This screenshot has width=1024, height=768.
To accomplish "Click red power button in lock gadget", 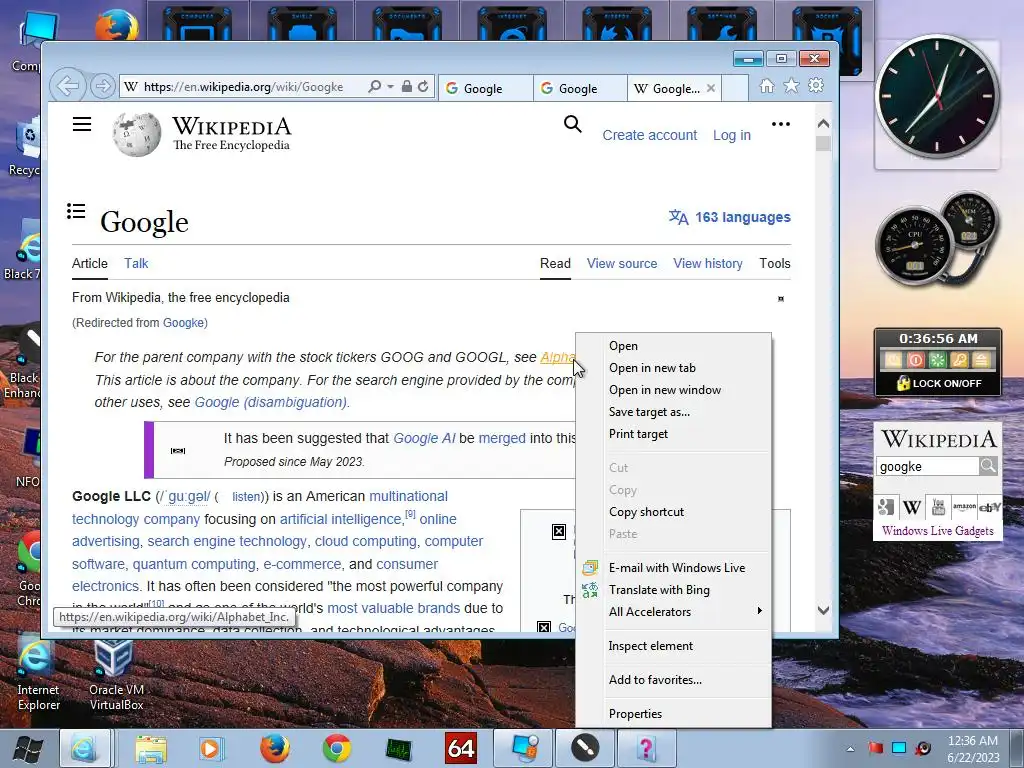I will point(916,360).
